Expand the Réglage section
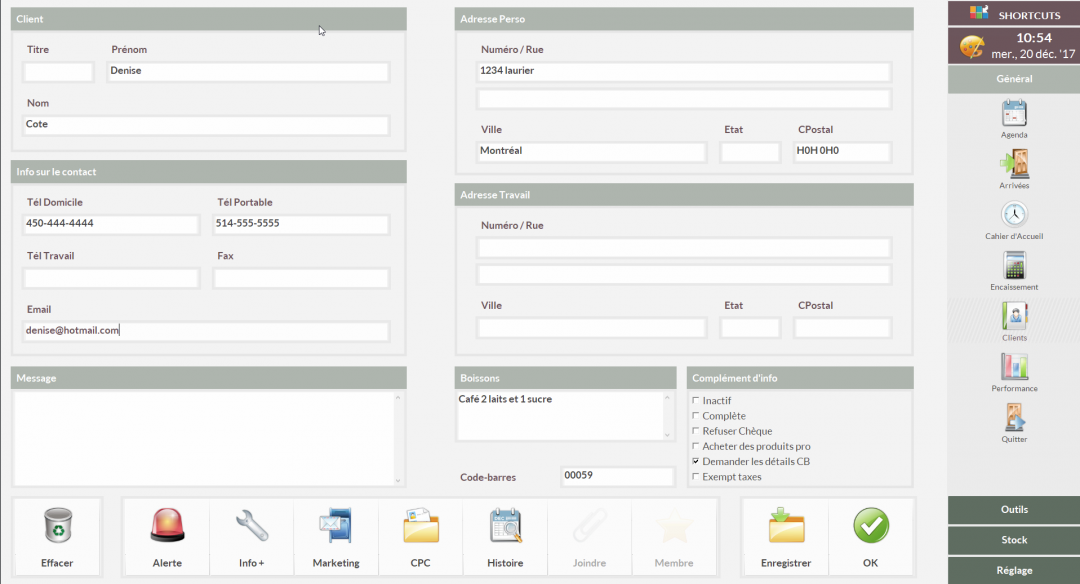This screenshot has height=584, width=1080. [x=1013, y=570]
